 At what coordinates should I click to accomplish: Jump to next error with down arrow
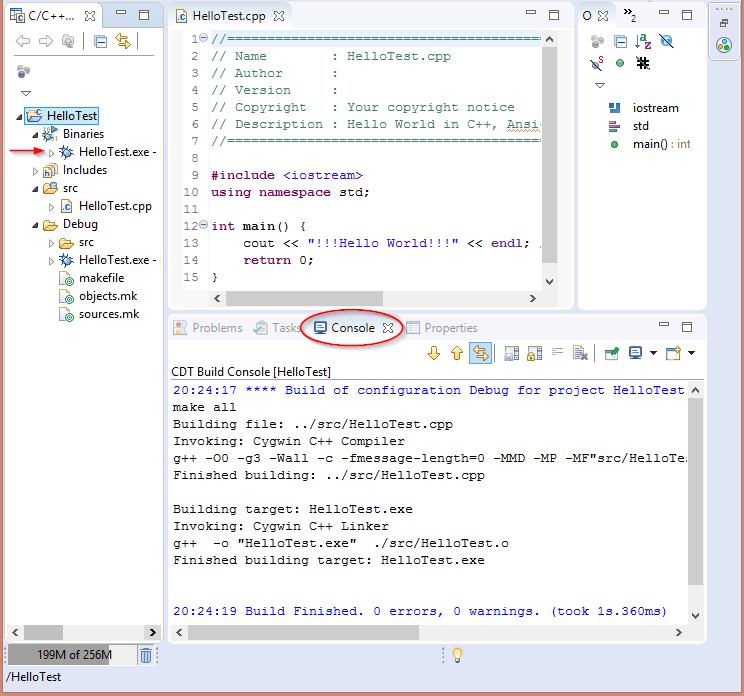pyautogui.click(x=434, y=353)
